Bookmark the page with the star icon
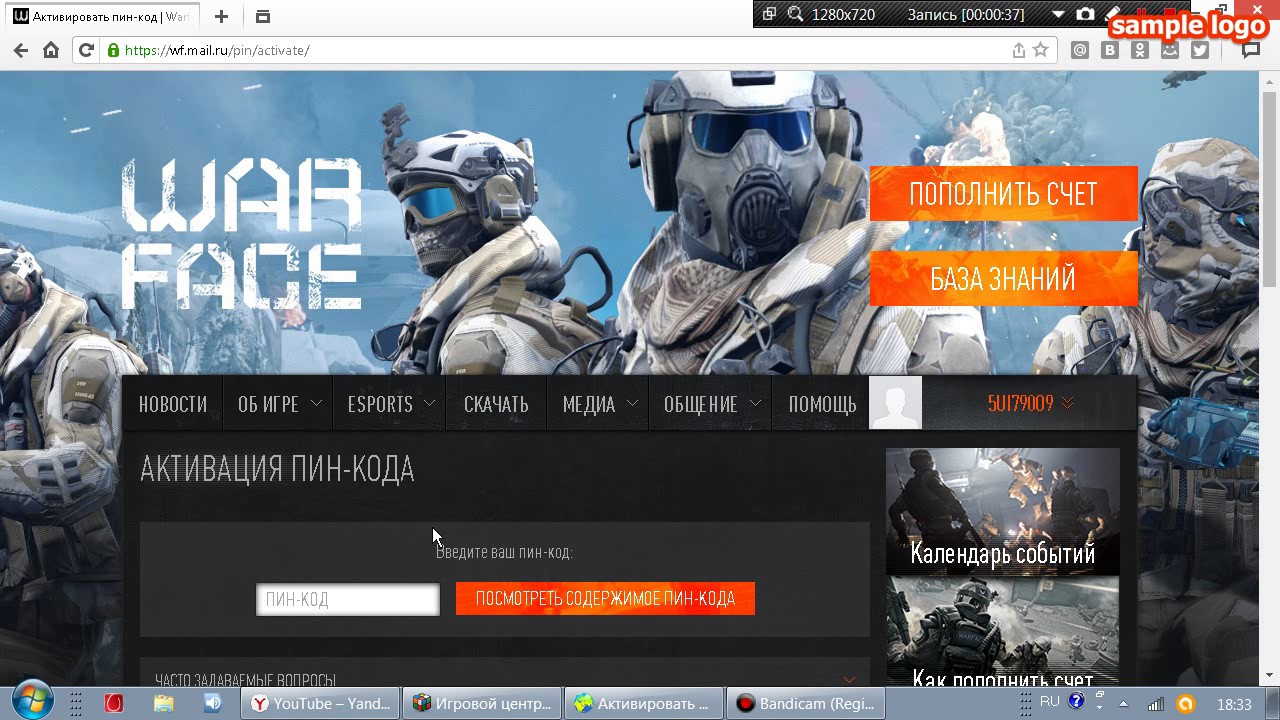Screen dimensions: 1280x720 1040,50
